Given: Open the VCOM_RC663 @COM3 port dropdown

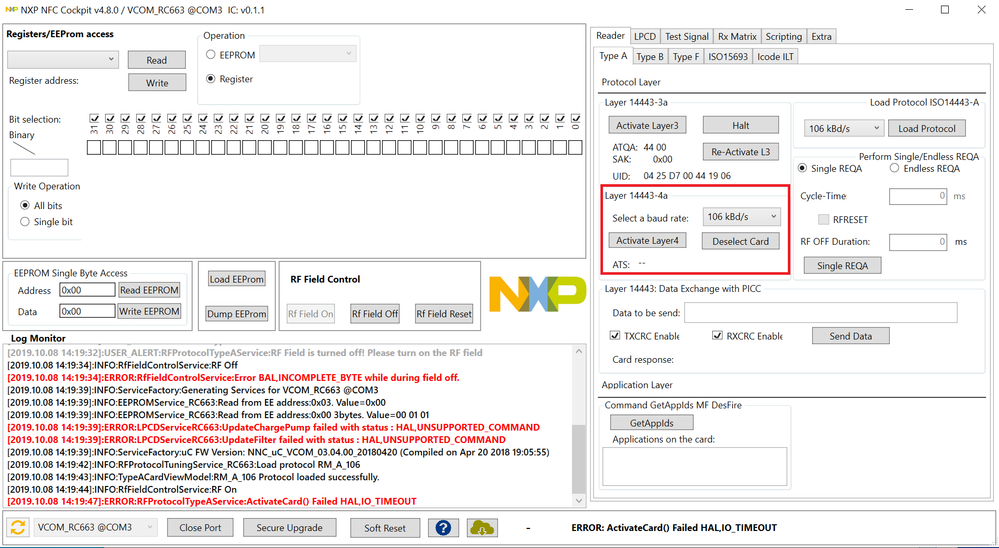Looking at the screenshot, I should click(x=94, y=528).
